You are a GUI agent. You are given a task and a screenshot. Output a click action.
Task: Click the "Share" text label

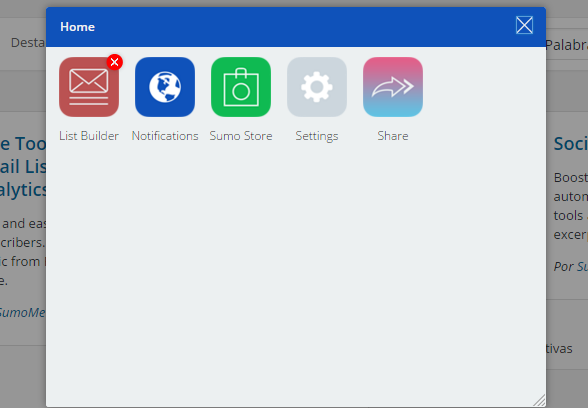pyautogui.click(x=393, y=136)
